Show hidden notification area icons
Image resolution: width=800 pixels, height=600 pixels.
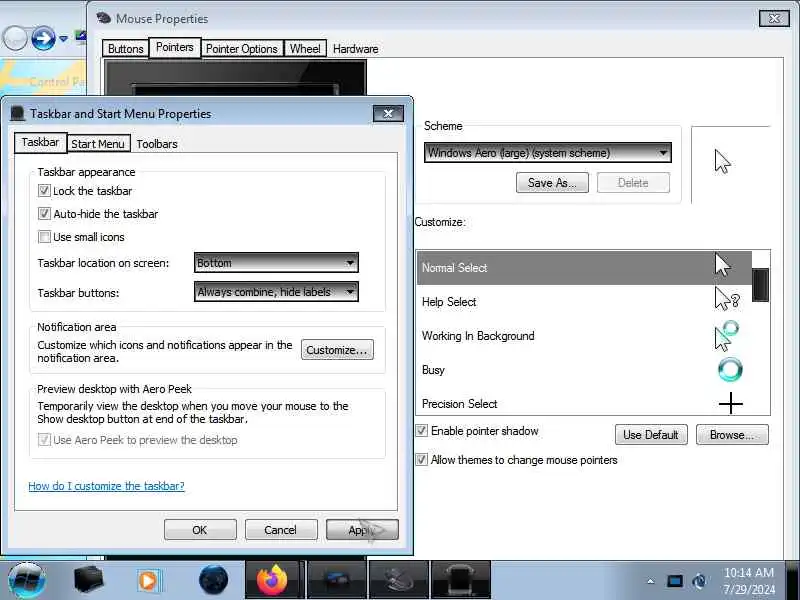point(651,581)
